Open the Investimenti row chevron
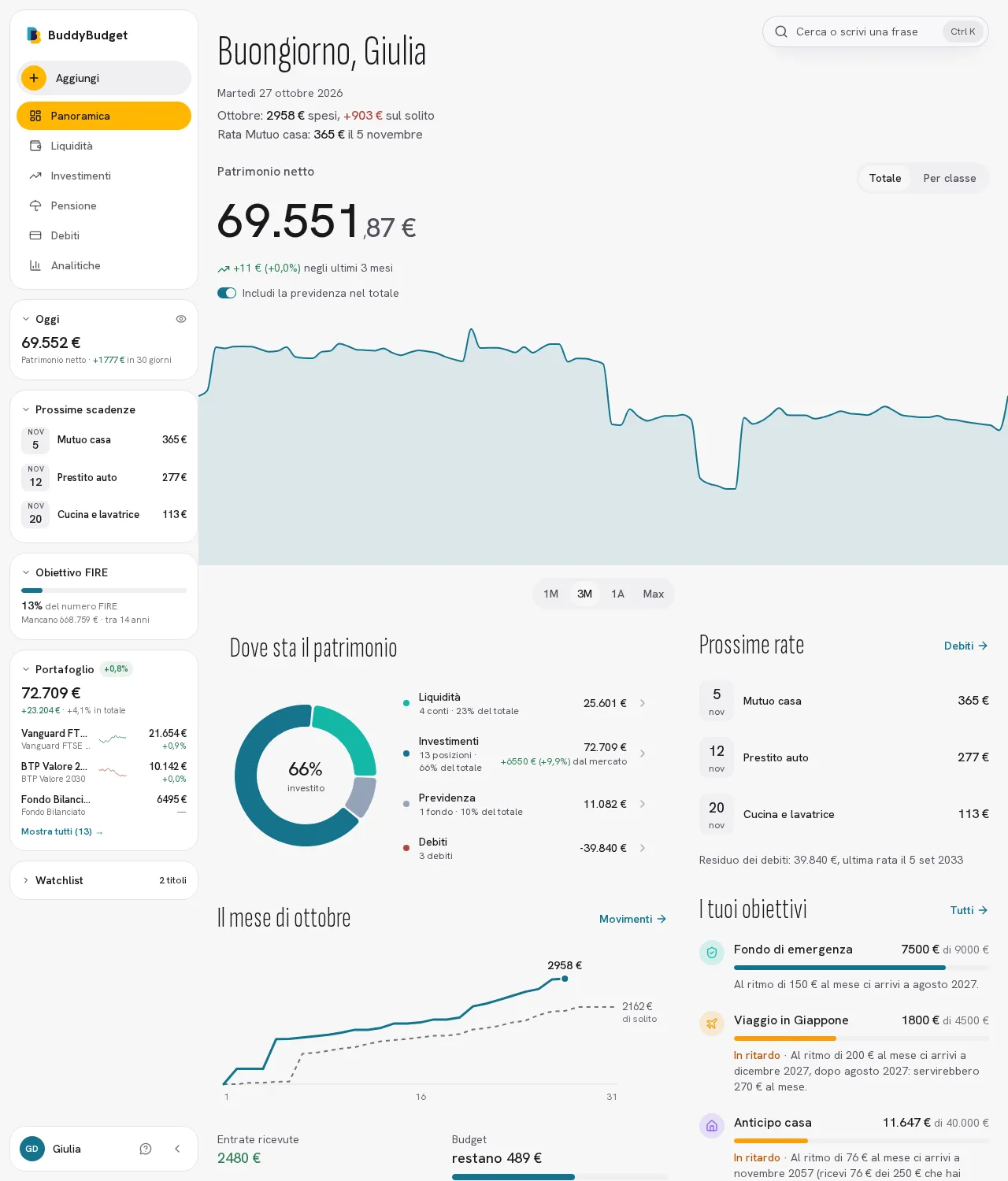 pos(643,753)
